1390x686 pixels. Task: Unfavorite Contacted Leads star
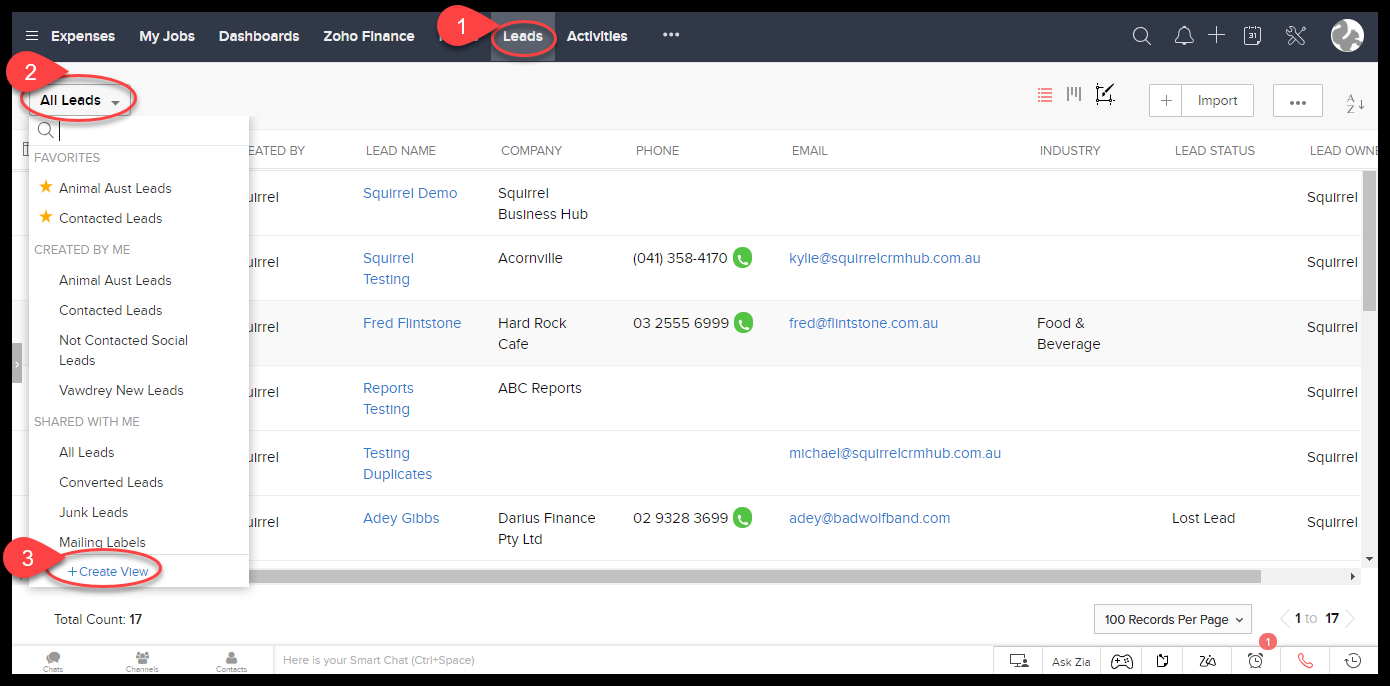[x=45, y=217]
